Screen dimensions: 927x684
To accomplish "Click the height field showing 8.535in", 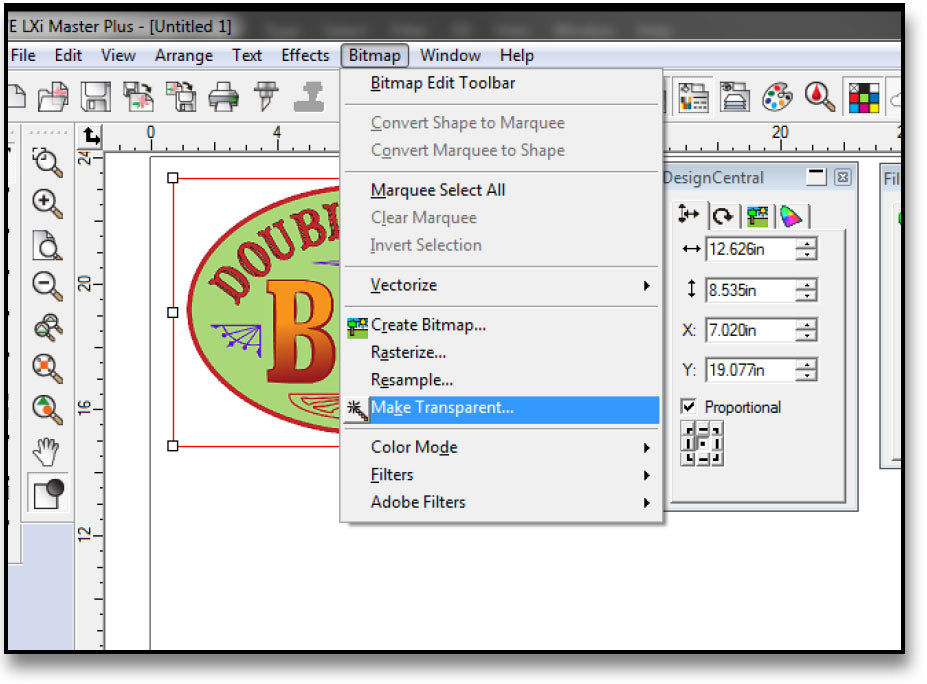I will click(750, 290).
